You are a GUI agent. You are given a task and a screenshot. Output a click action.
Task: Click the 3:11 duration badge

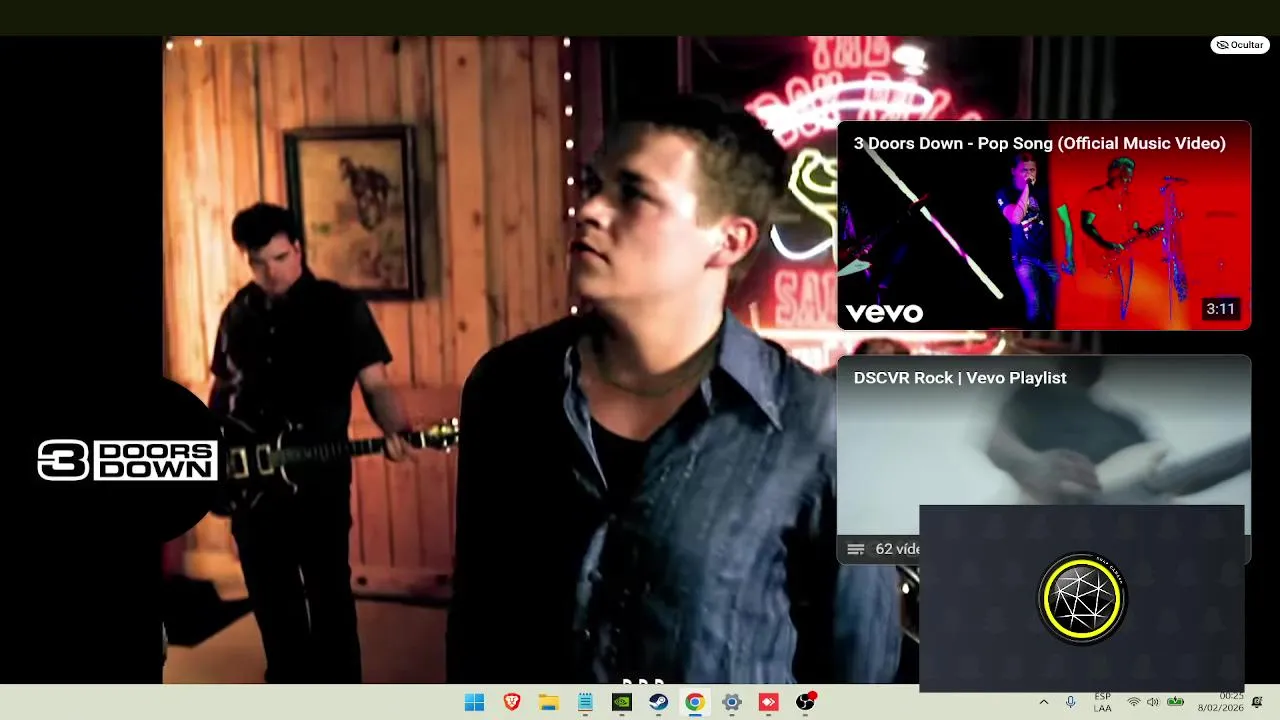(1220, 309)
